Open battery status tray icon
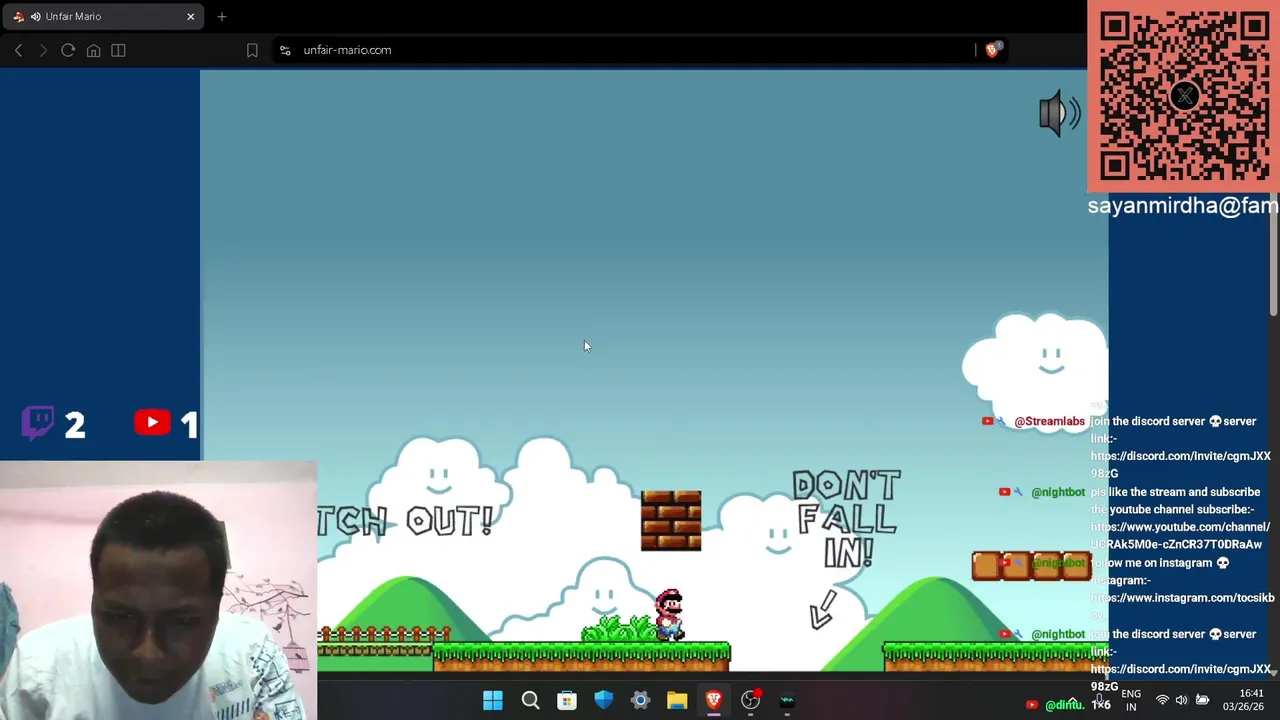1280x720 pixels. click(1202, 700)
